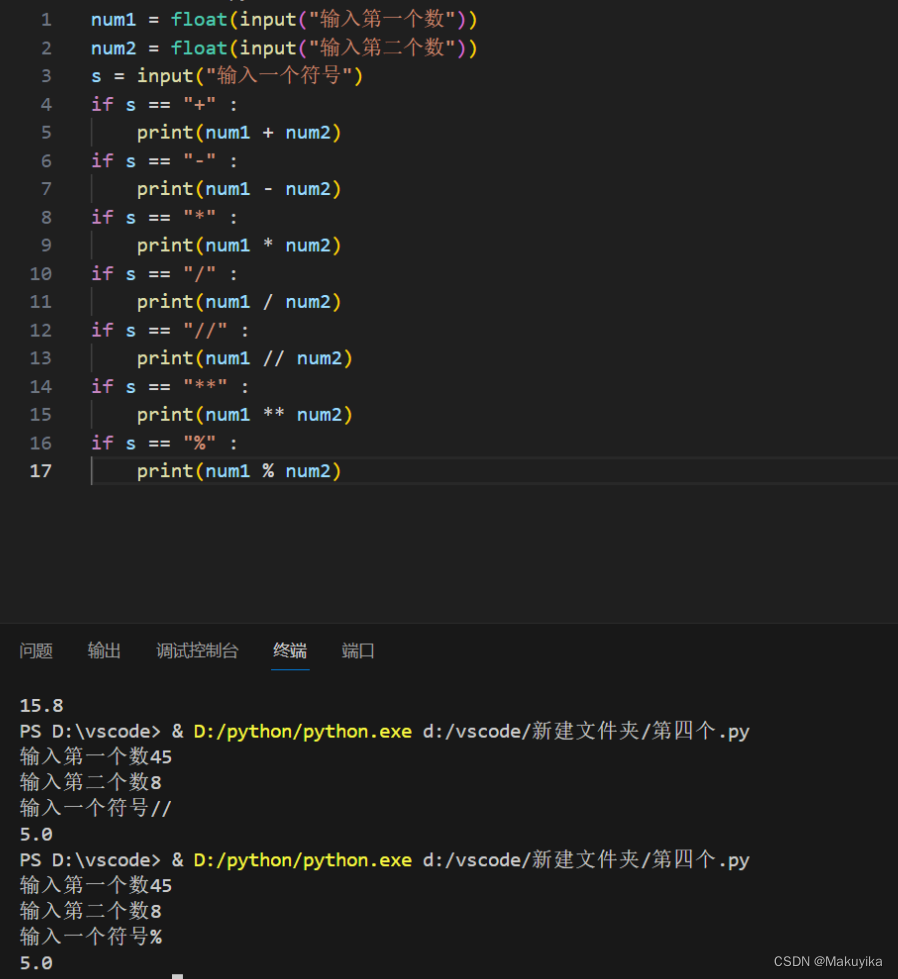Click the final 5.0 output in terminal
Image resolution: width=898 pixels, height=979 pixels.
pyautogui.click(x=36, y=962)
